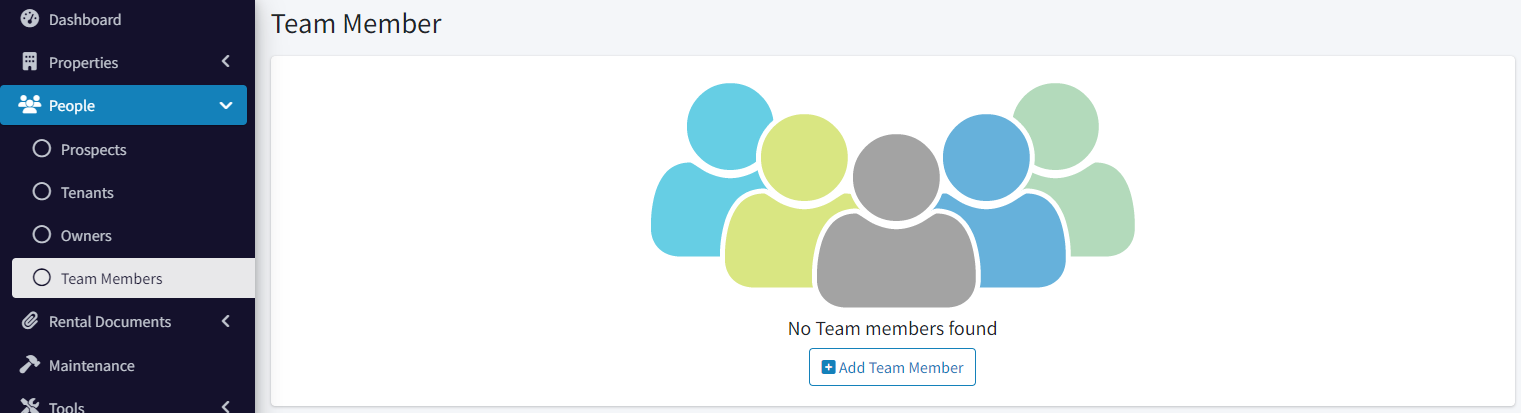Click the Properties building icon

click(x=29, y=62)
